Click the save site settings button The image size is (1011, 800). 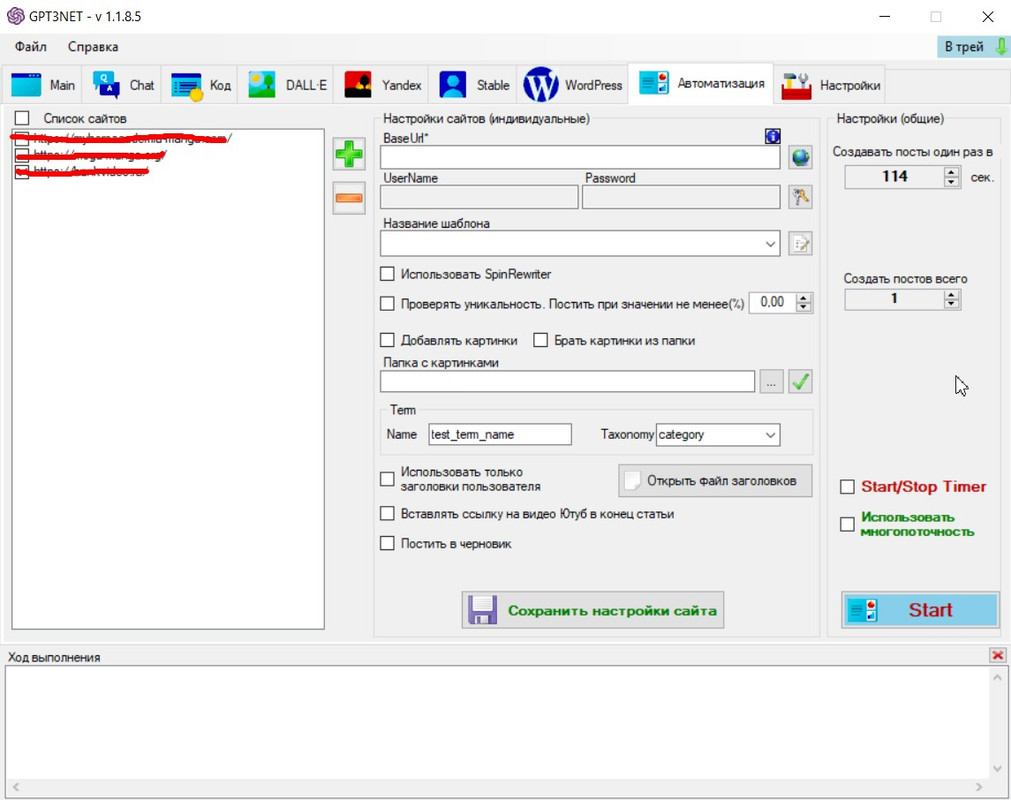tap(592, 610)
